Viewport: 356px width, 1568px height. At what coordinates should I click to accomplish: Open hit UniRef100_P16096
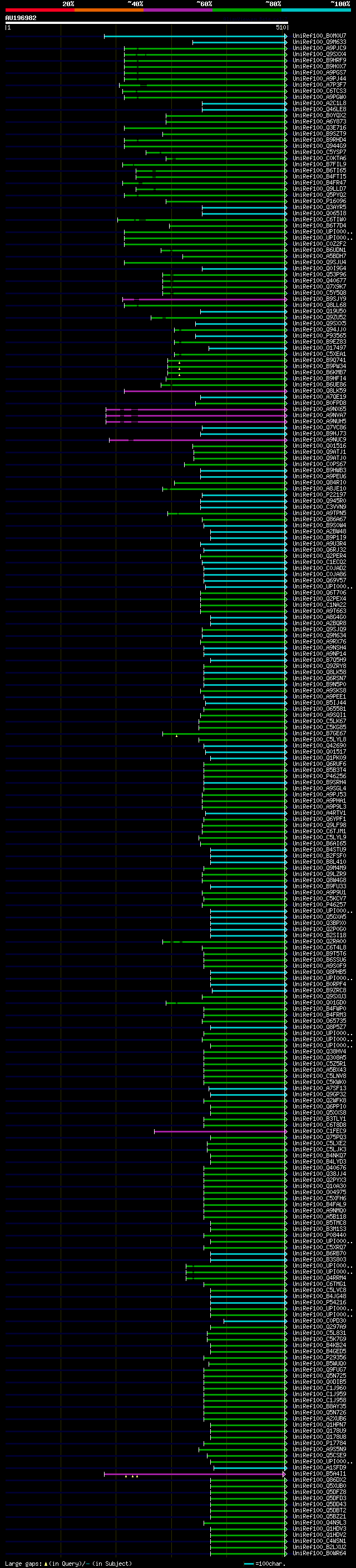coord(319,201)
